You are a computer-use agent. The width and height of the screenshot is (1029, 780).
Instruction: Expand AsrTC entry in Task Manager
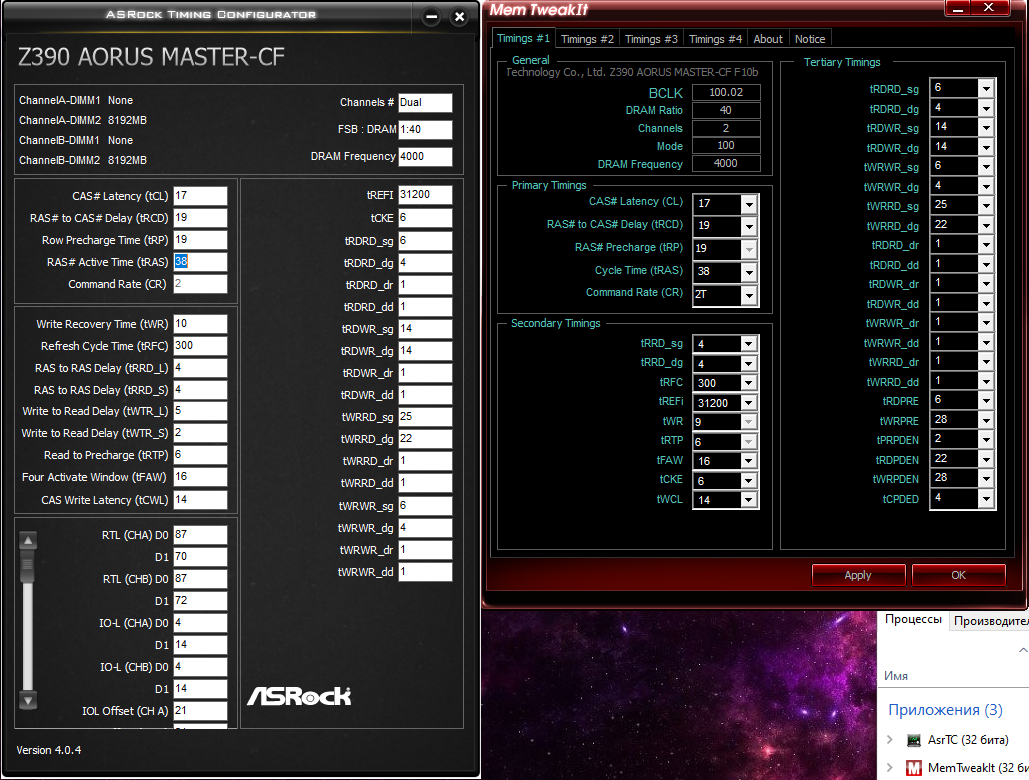[890, 740]
